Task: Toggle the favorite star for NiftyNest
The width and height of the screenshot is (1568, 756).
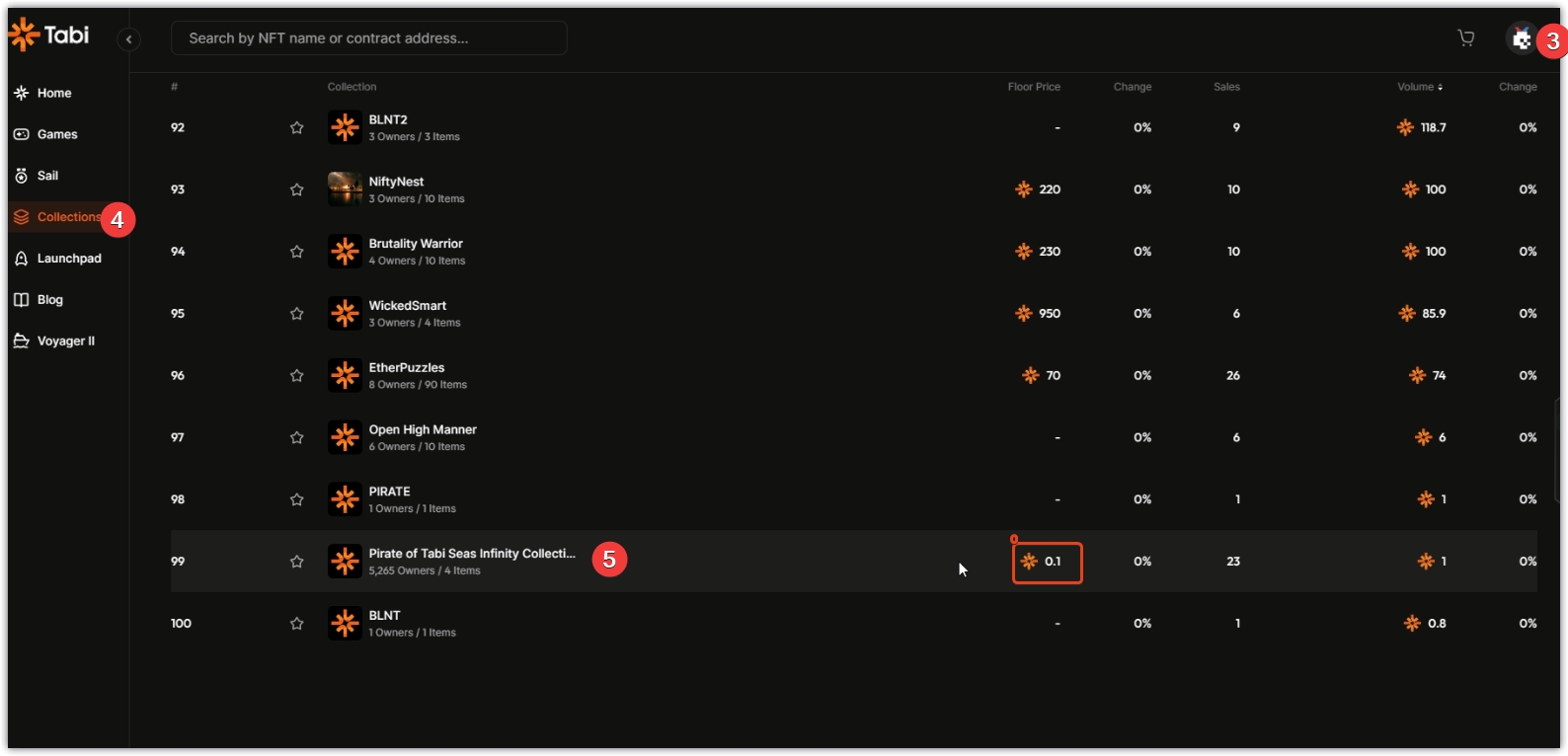Action: 296,189
